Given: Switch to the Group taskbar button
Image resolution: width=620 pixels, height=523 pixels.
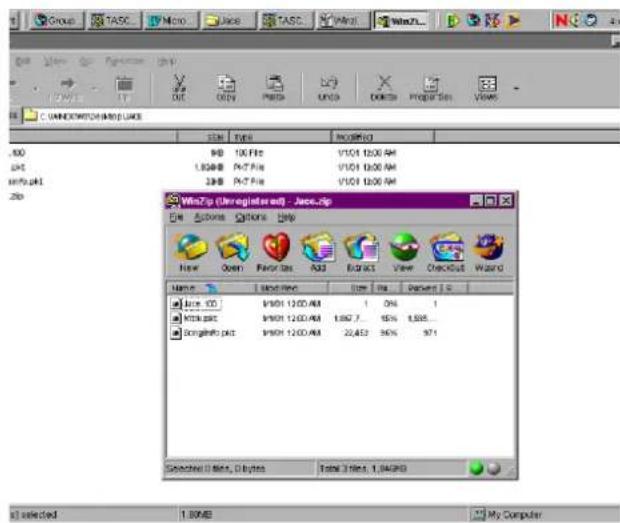Looking at the screenshot, I should (x=55, y=20).
